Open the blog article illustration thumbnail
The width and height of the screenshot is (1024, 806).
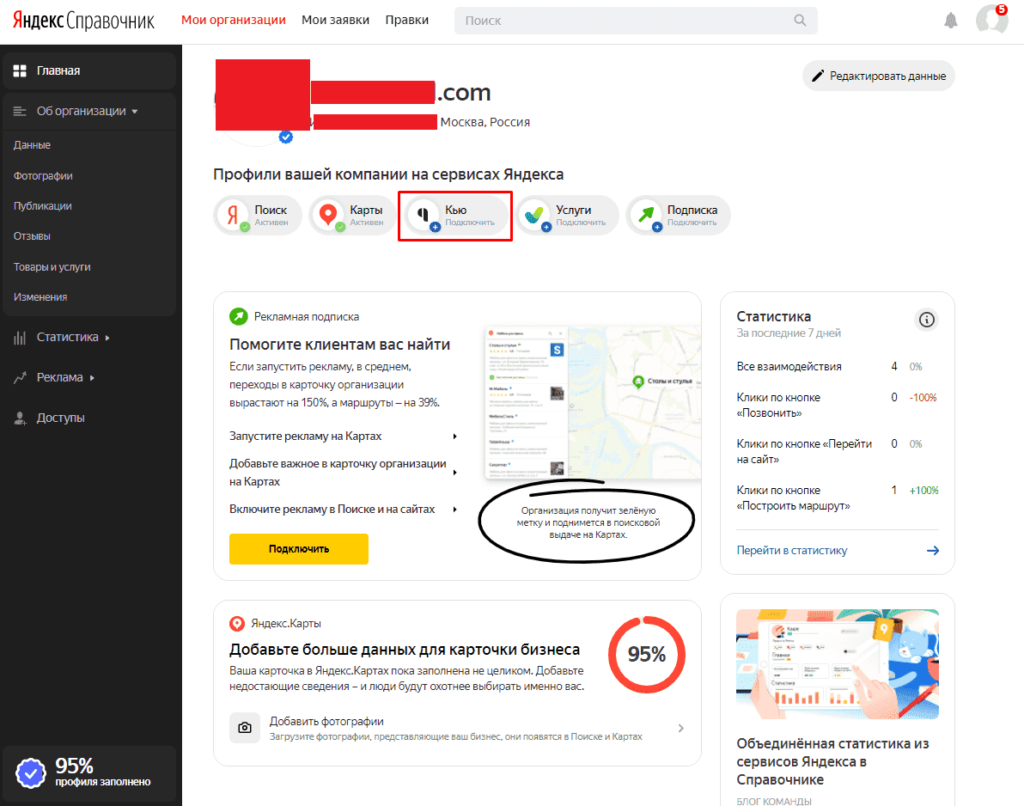[x=837, y=664]
